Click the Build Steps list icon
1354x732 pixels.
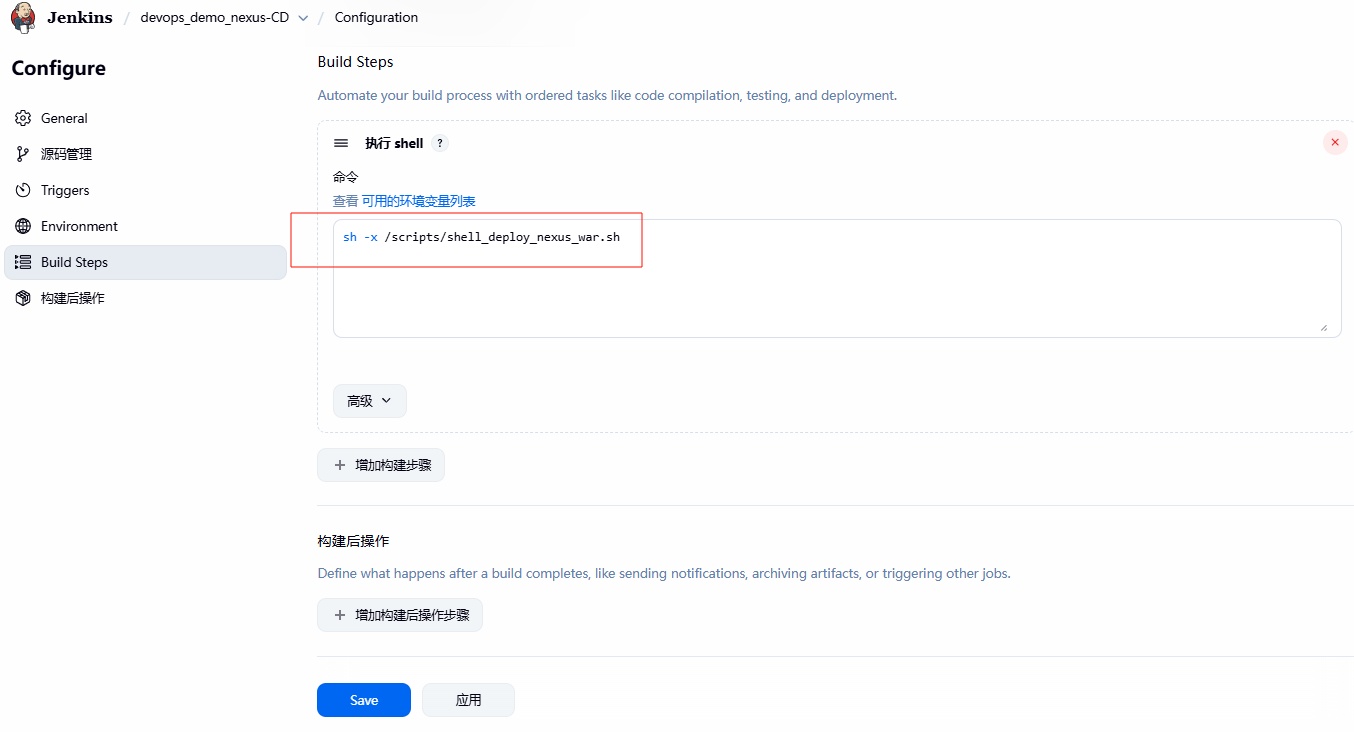click(23, 262)
